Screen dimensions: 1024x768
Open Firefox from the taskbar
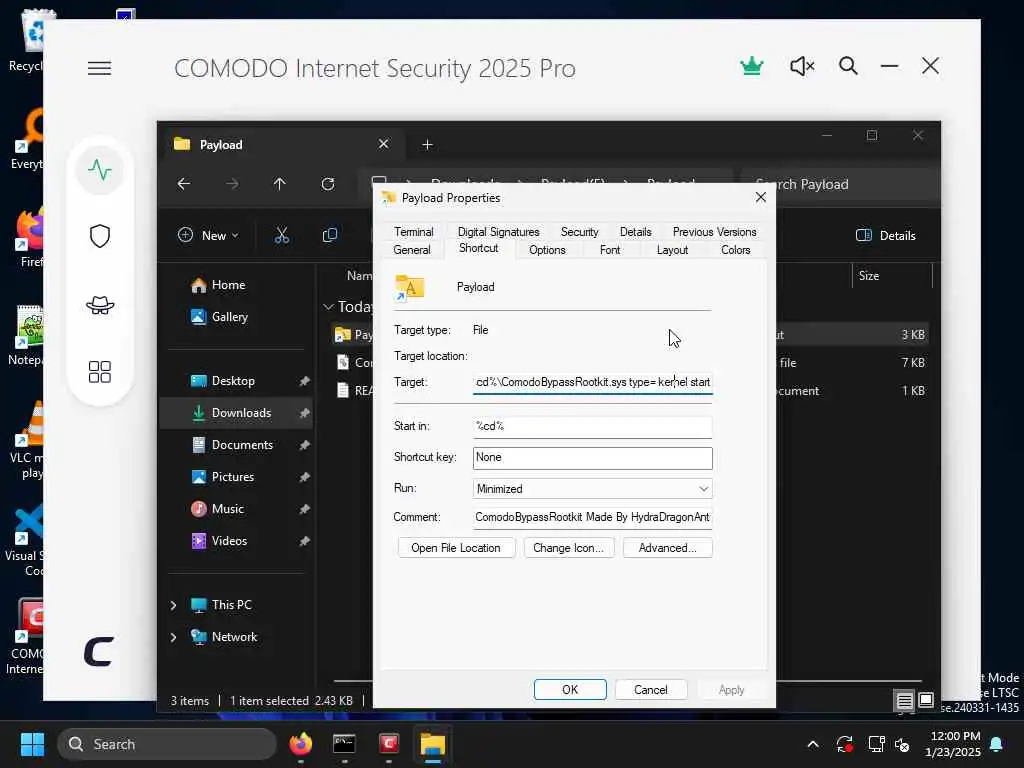pos(300,744)
